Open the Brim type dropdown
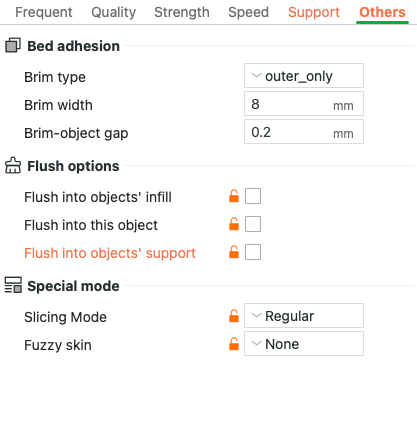The image size is (417, 421). pos(304,76)
